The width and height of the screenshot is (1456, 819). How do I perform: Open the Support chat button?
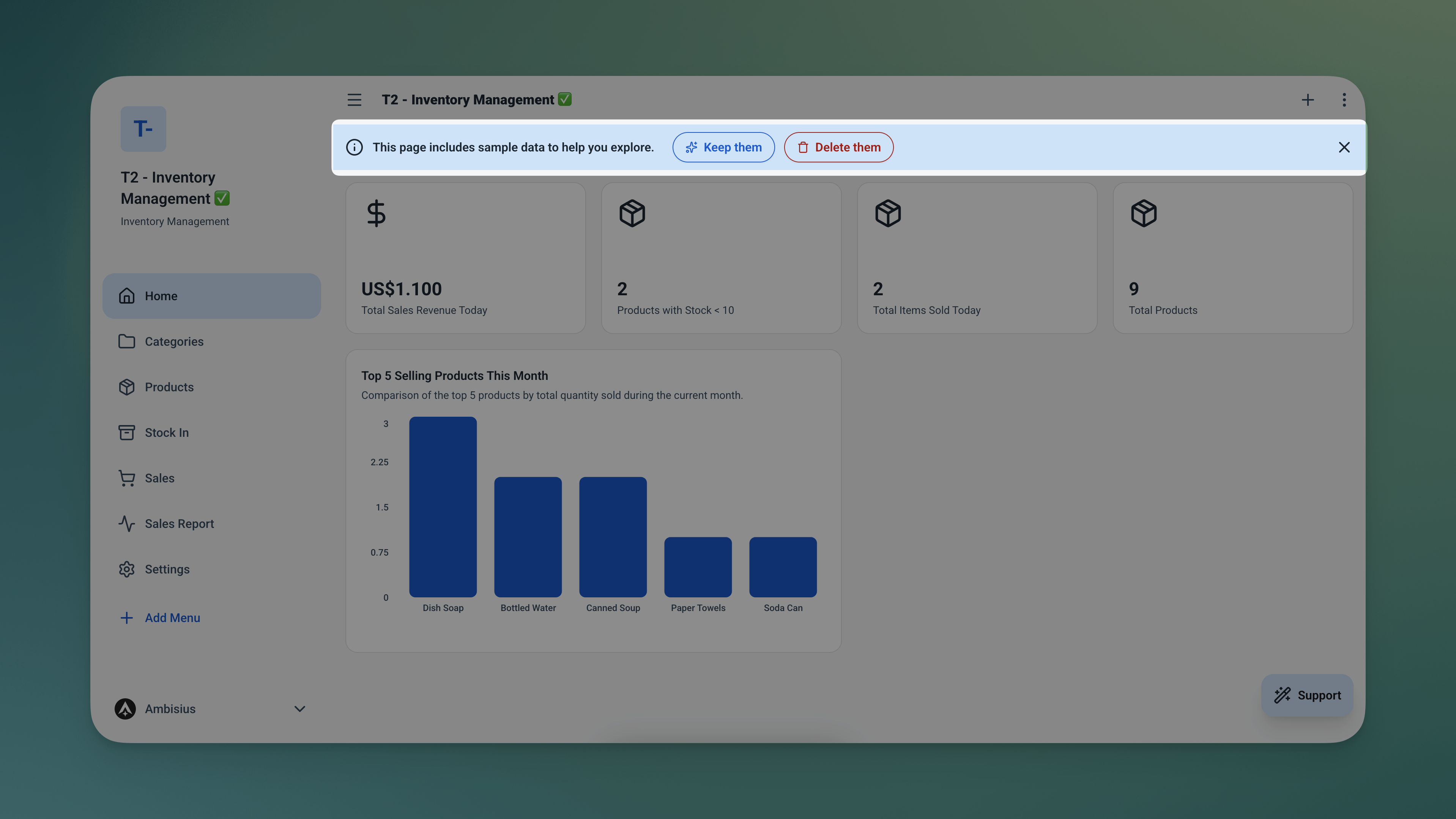[1307, 695]
